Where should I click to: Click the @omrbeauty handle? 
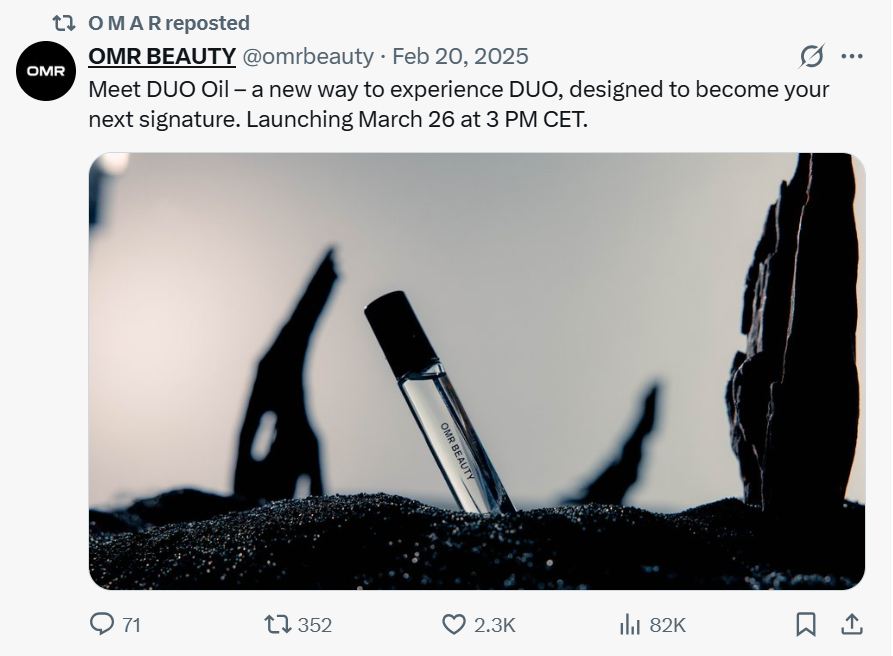pos(308,56)
